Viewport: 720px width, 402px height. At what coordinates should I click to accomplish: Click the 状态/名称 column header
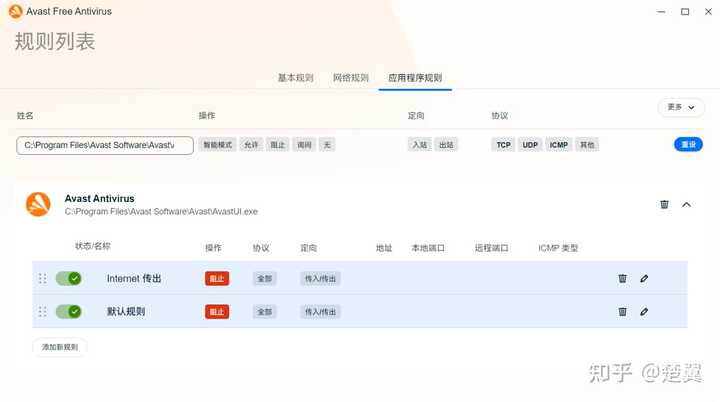[x=93, y=246]
